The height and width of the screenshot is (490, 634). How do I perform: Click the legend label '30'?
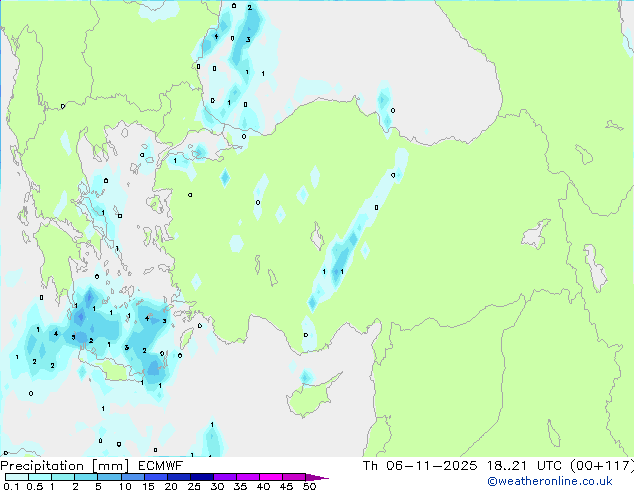[x=217, y=486]
